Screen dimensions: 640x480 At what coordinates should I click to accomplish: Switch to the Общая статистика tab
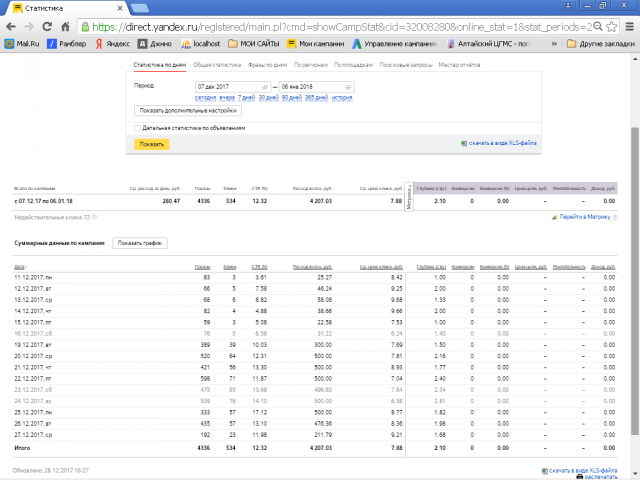coord(217,65)
